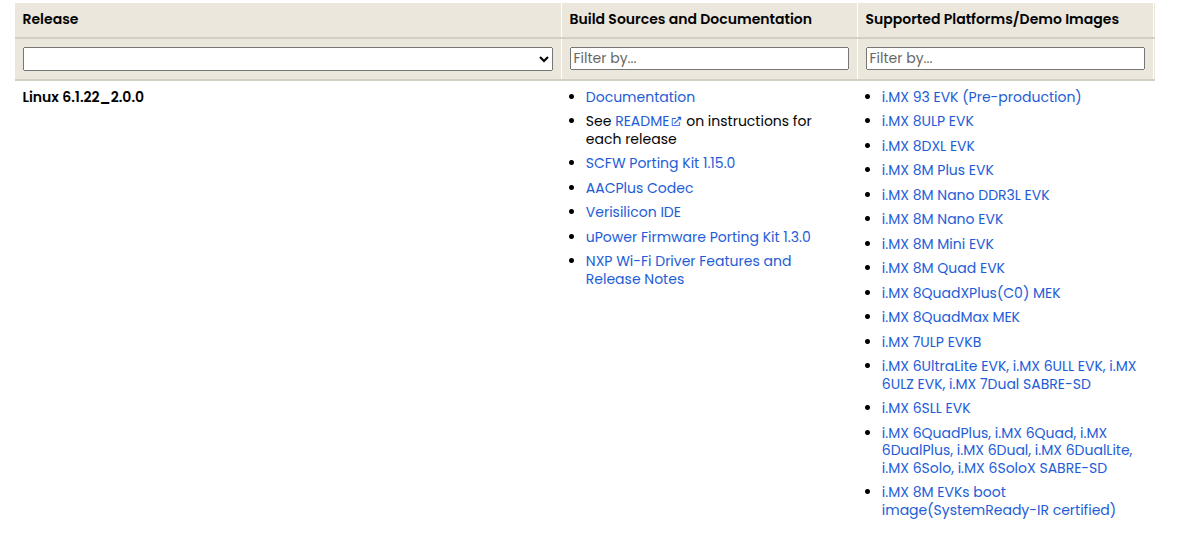The image size is (1204, 536).
Task: Focus the Build Sources filter field
Action: pyautogui.click(x=709, y=58)
